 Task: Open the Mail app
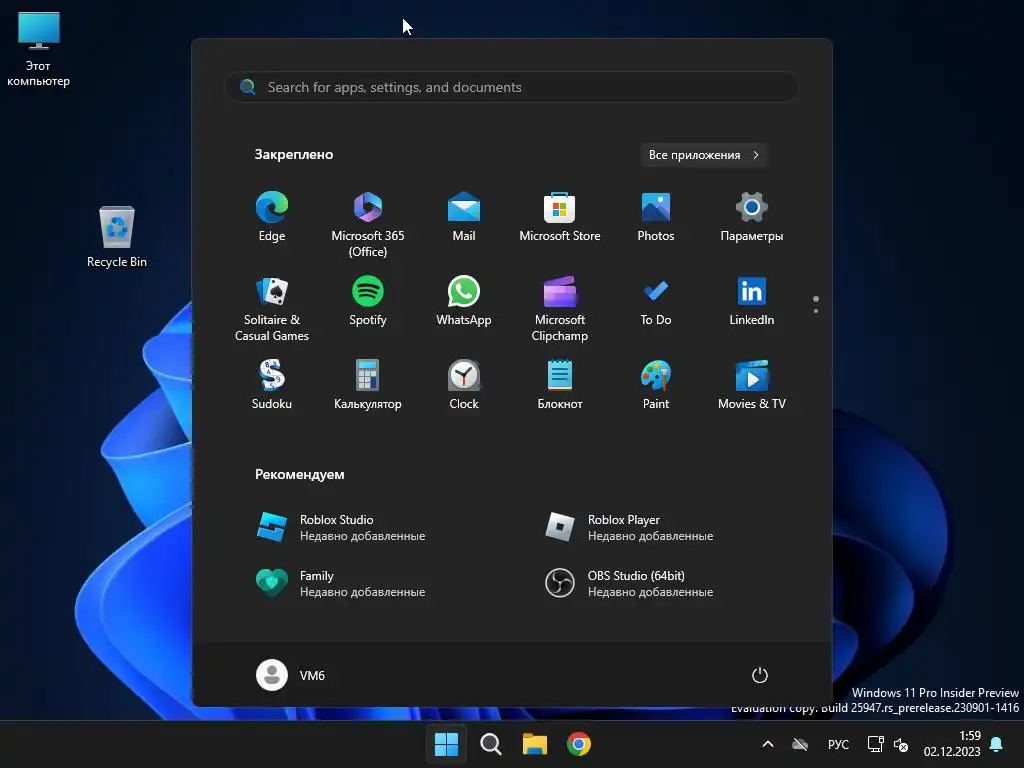[x=464, y=217]
